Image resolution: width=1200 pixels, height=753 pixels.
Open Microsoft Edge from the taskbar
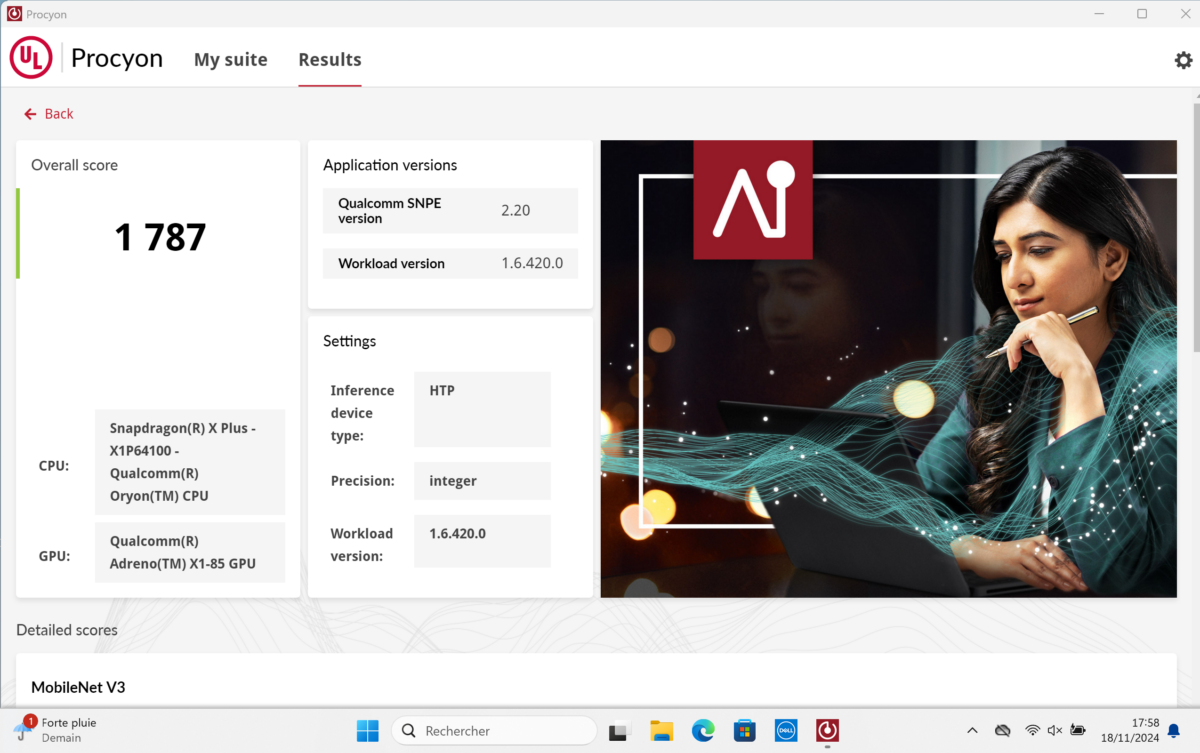tap(703, 731)
